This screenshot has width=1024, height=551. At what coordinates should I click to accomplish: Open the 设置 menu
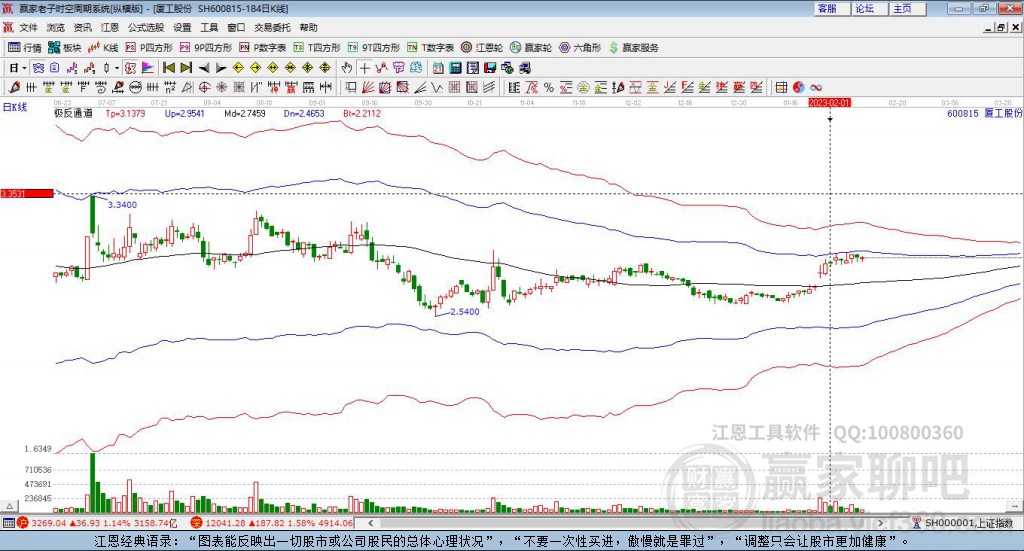pos(182,27)
